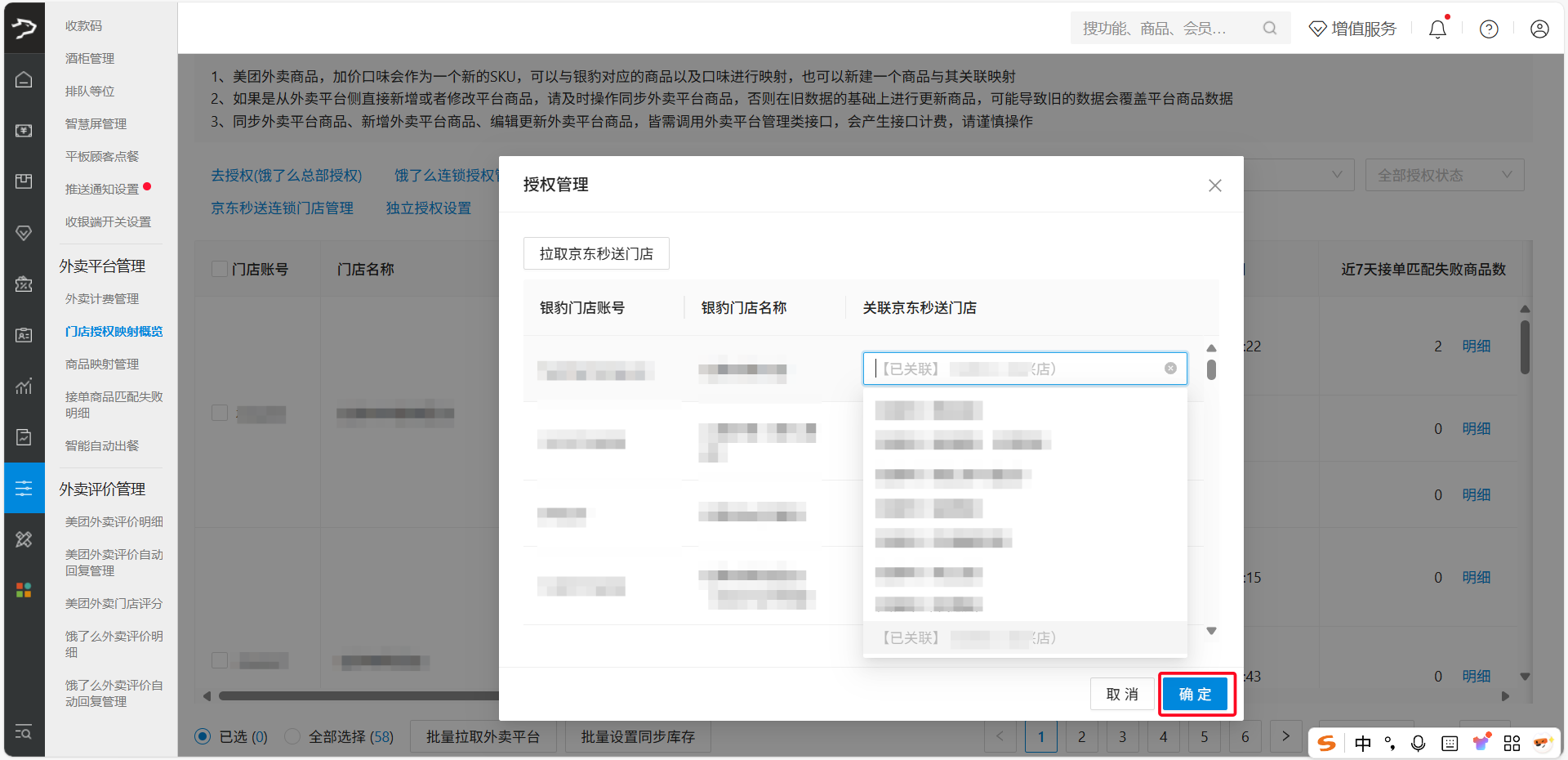Click the IME microphone icon
The image size is (1568, 760).
[1419, 743]
